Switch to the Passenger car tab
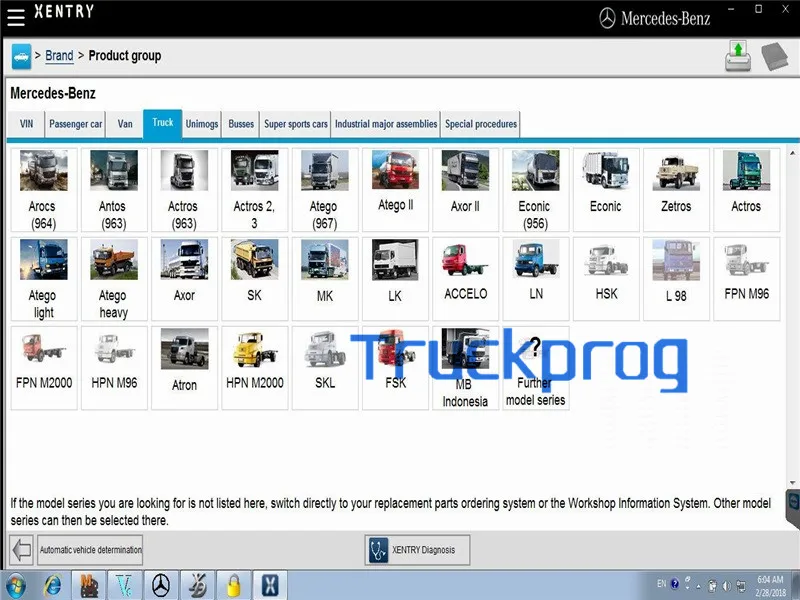Screen dimensions: 800x600 (76, 124)
